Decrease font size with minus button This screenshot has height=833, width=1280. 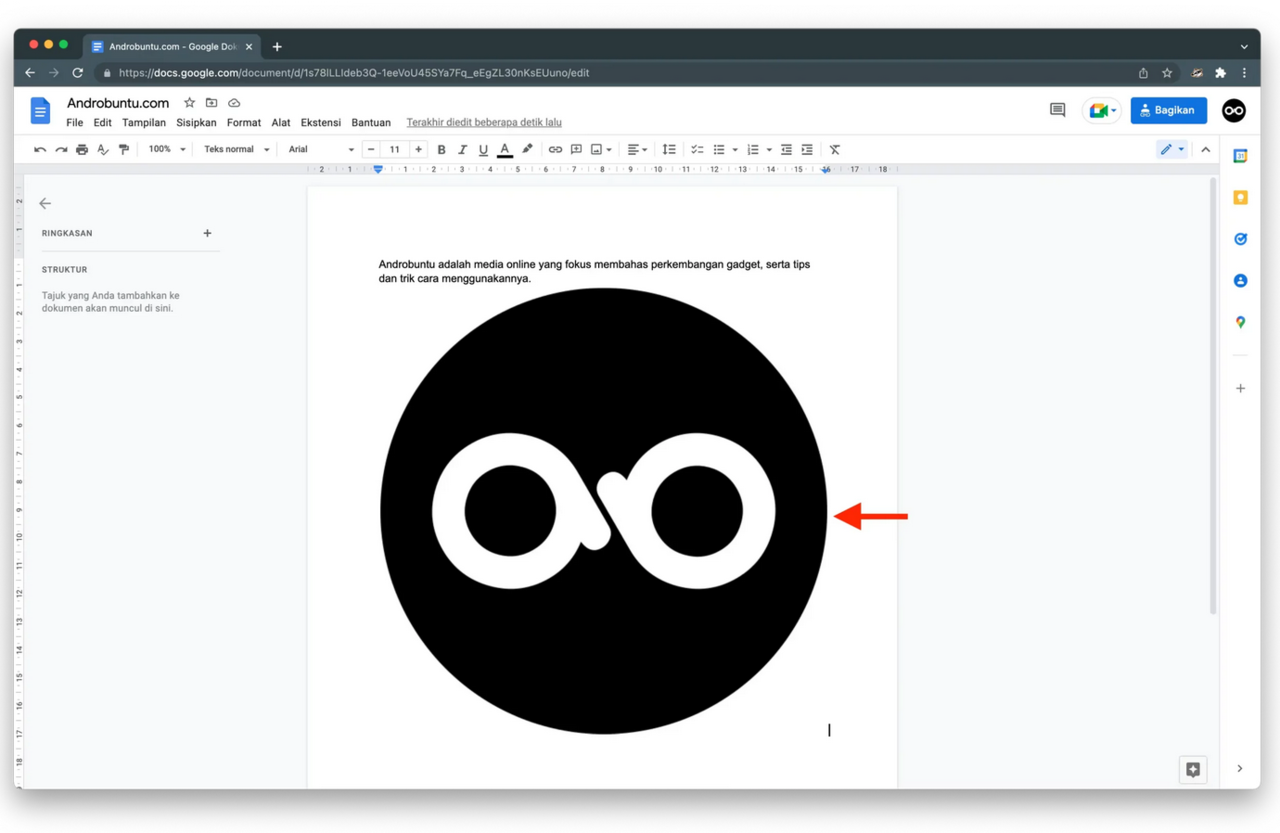pos(371,150)
